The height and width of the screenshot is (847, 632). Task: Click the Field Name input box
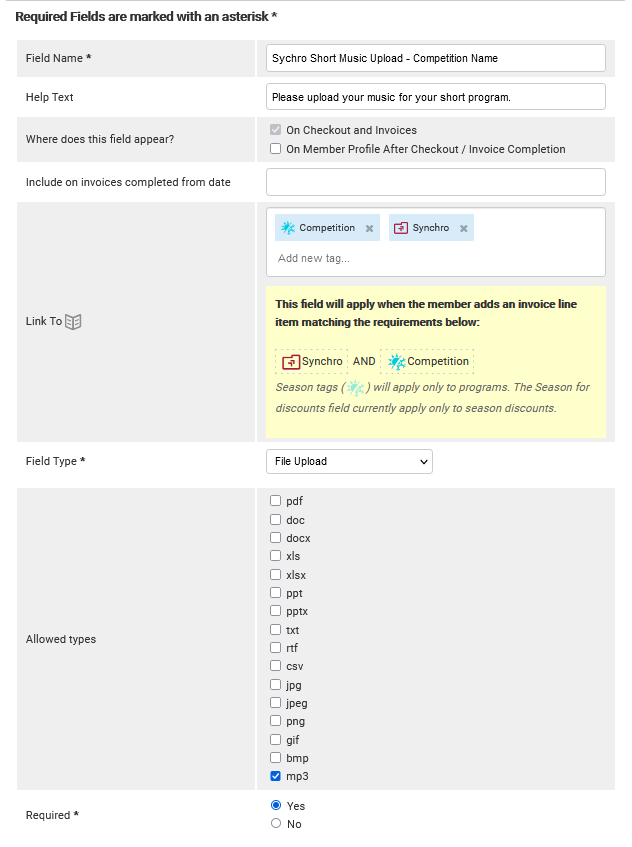click(x=435, y=58)
